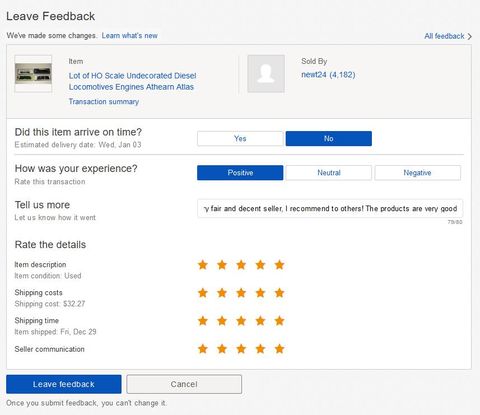Open the seller's profile avatar
This screenshot has height=415, width=480.
[x=266, y=74]
